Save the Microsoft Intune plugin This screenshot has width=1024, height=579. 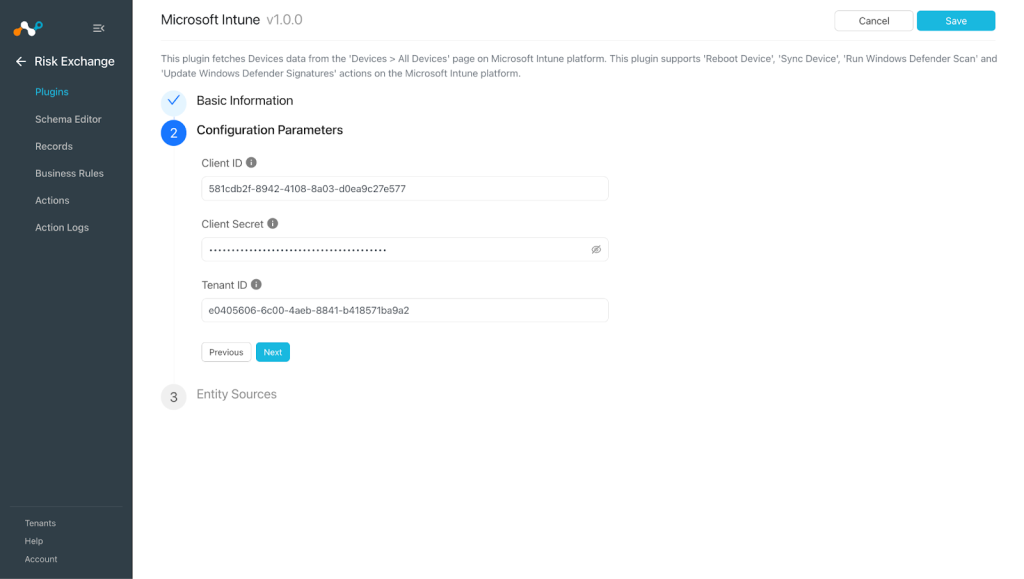[x=956, y=21]
